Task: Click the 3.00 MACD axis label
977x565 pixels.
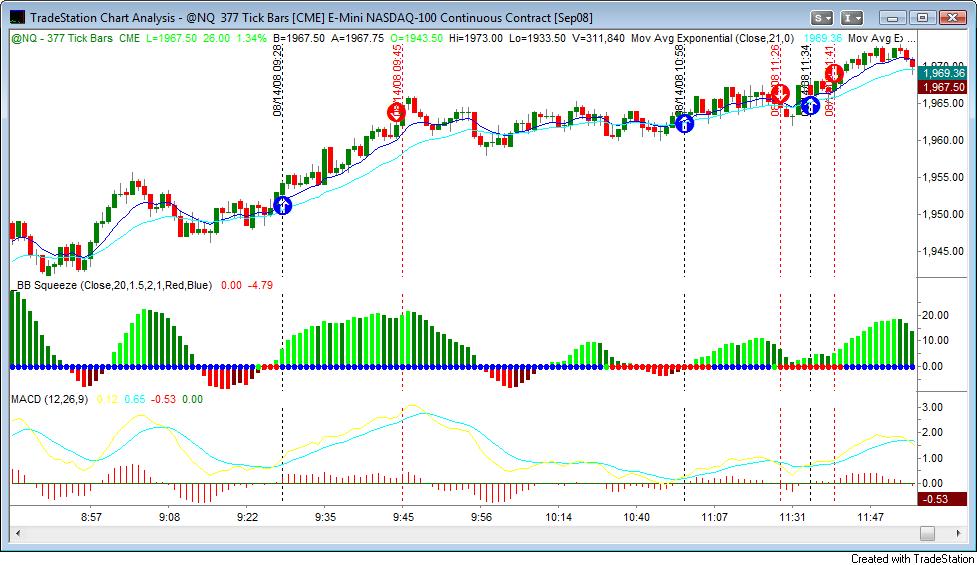Action: point(932,407)
